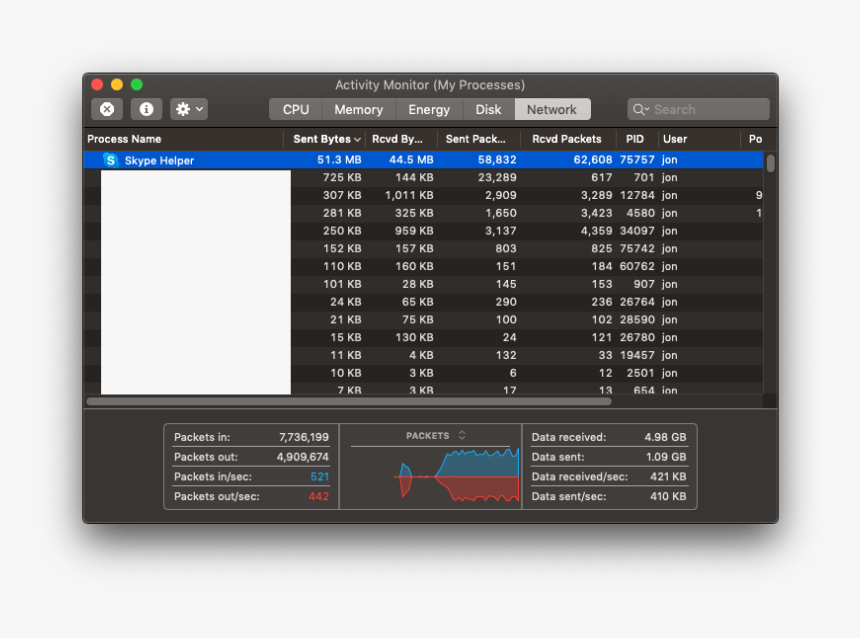Screen dimensions: 860x638
Task: Select the Network tab
Action: (x=552, y=109)
